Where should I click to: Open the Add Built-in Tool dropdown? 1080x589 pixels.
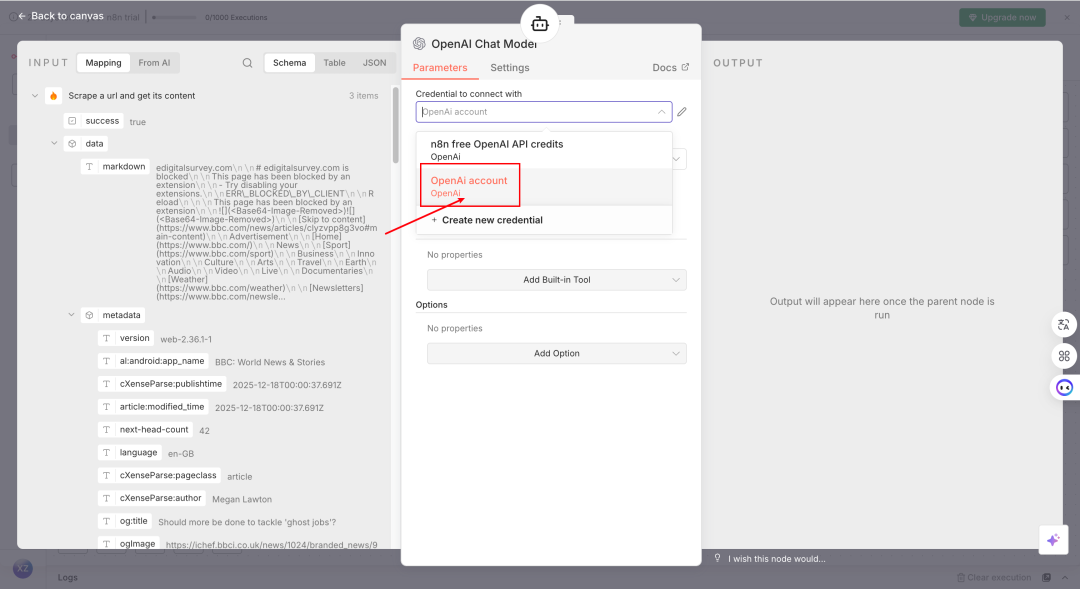tap(557, 280)
